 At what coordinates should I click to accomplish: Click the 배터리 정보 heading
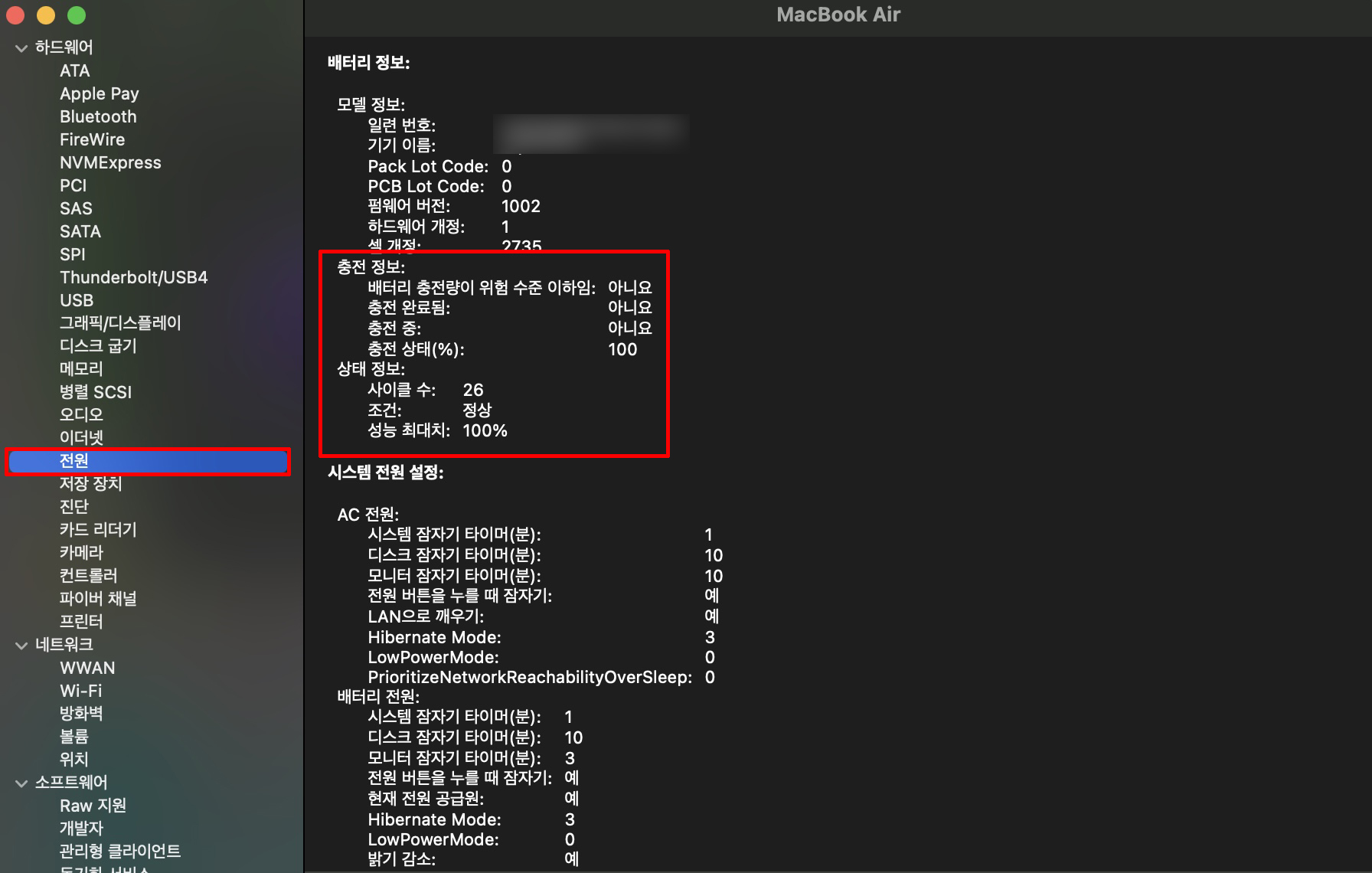pyautogui.click(x=369, y=63)
